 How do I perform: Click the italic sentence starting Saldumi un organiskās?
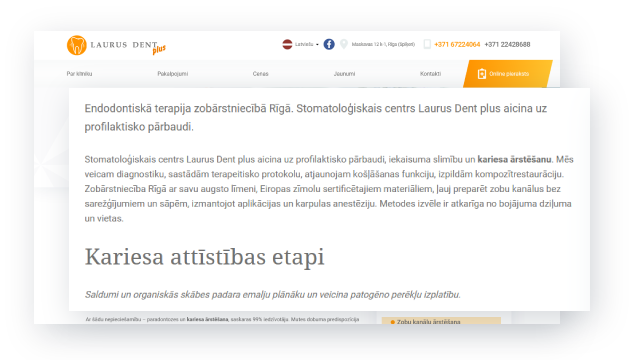pos(272,295)
